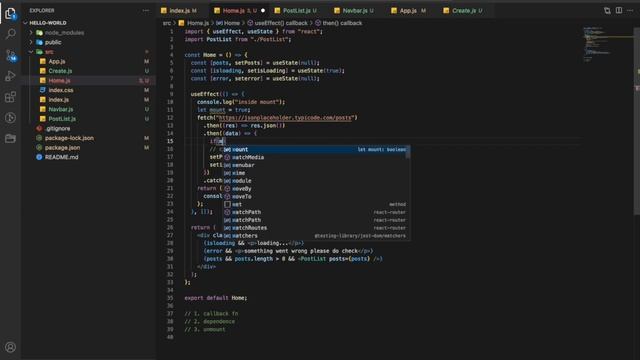Open the timeline/history icon in activity bar
This screenshot has width=640, height=360.
10,118
